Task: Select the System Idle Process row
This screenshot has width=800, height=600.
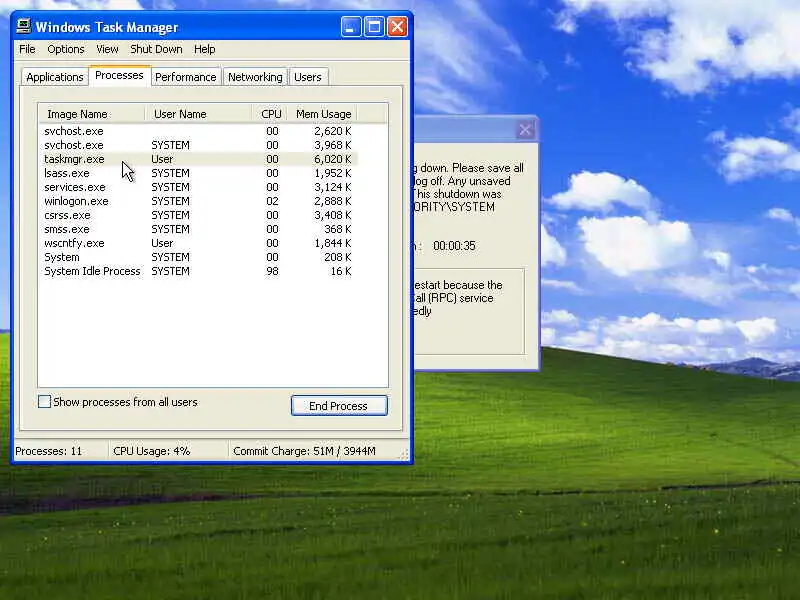Action: pos(198,271)
